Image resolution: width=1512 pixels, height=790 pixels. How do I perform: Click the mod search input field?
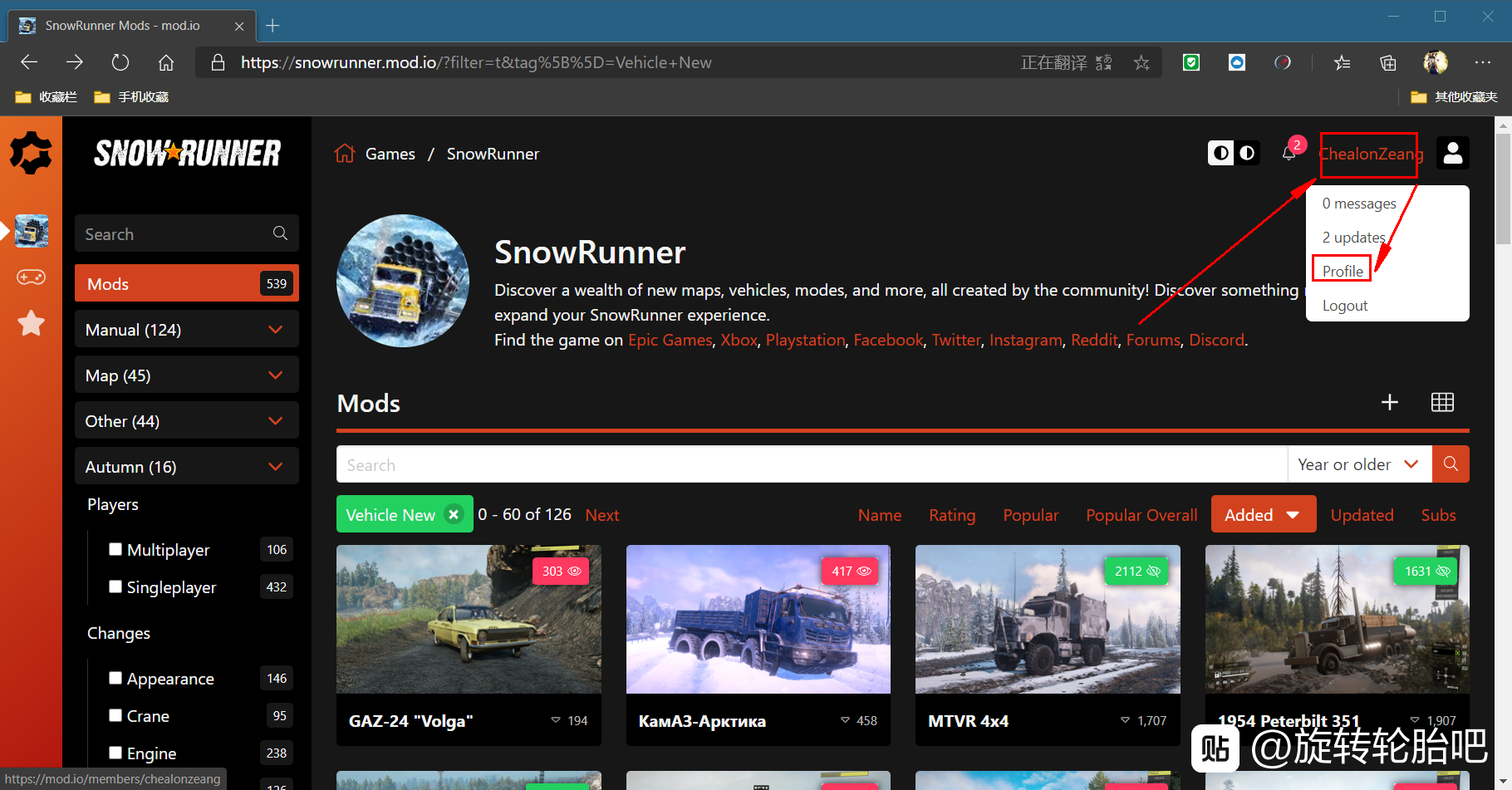812,464
